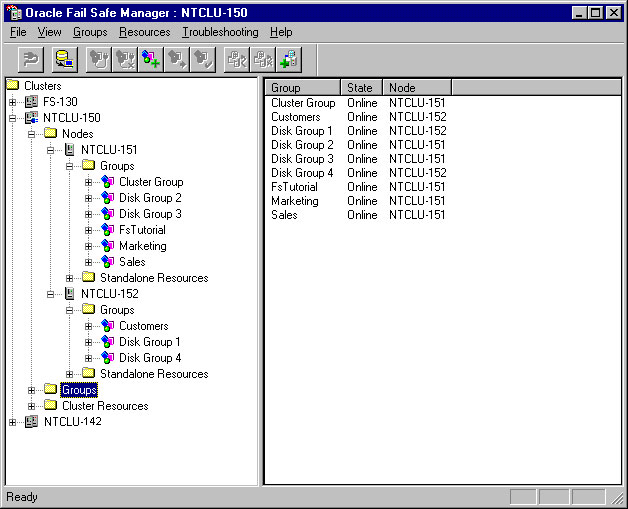Screen dimensions: 628x509
Task: Click NTCLU-152 node cell for Customers
Action: pos(418,117)
